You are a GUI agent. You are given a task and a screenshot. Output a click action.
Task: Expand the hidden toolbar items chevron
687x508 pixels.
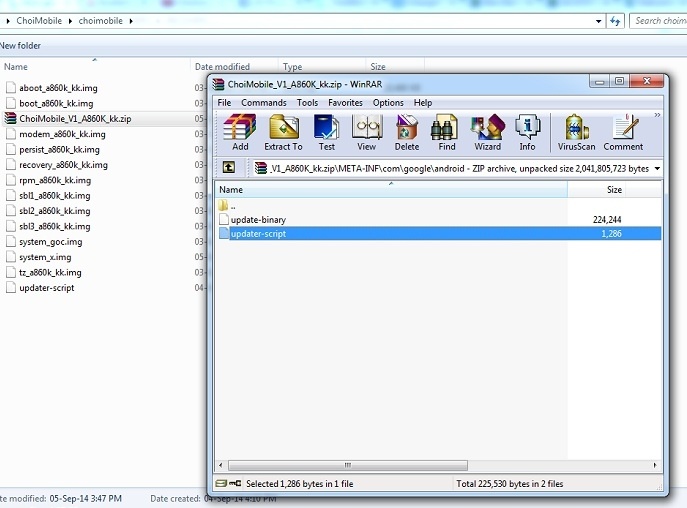click(x=657, y=116)
